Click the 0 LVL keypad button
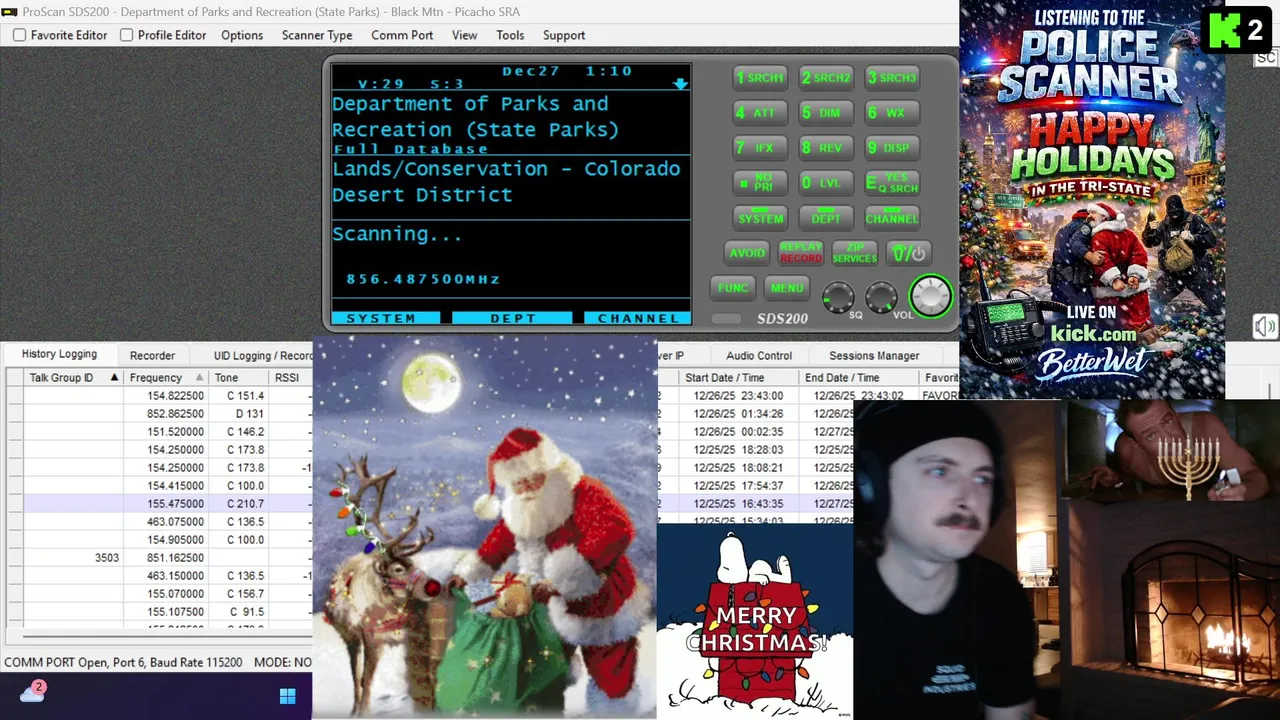 (826, 183)
